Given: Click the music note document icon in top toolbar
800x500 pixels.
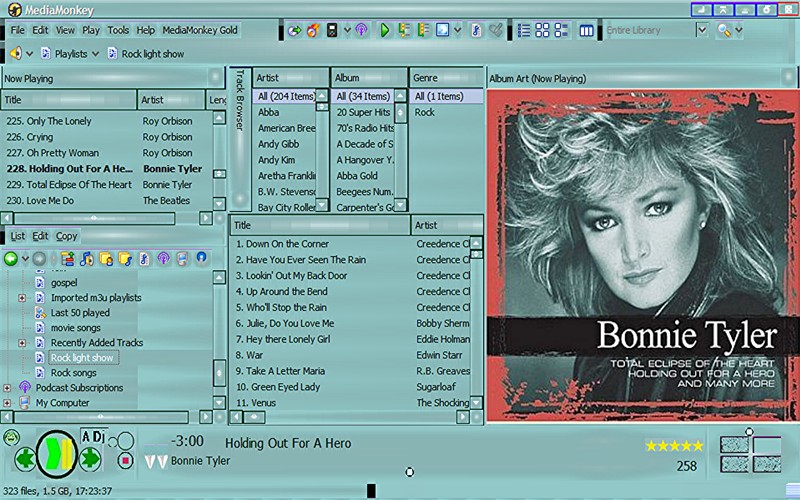Looking at the screenshot, I should pos(476,31).
